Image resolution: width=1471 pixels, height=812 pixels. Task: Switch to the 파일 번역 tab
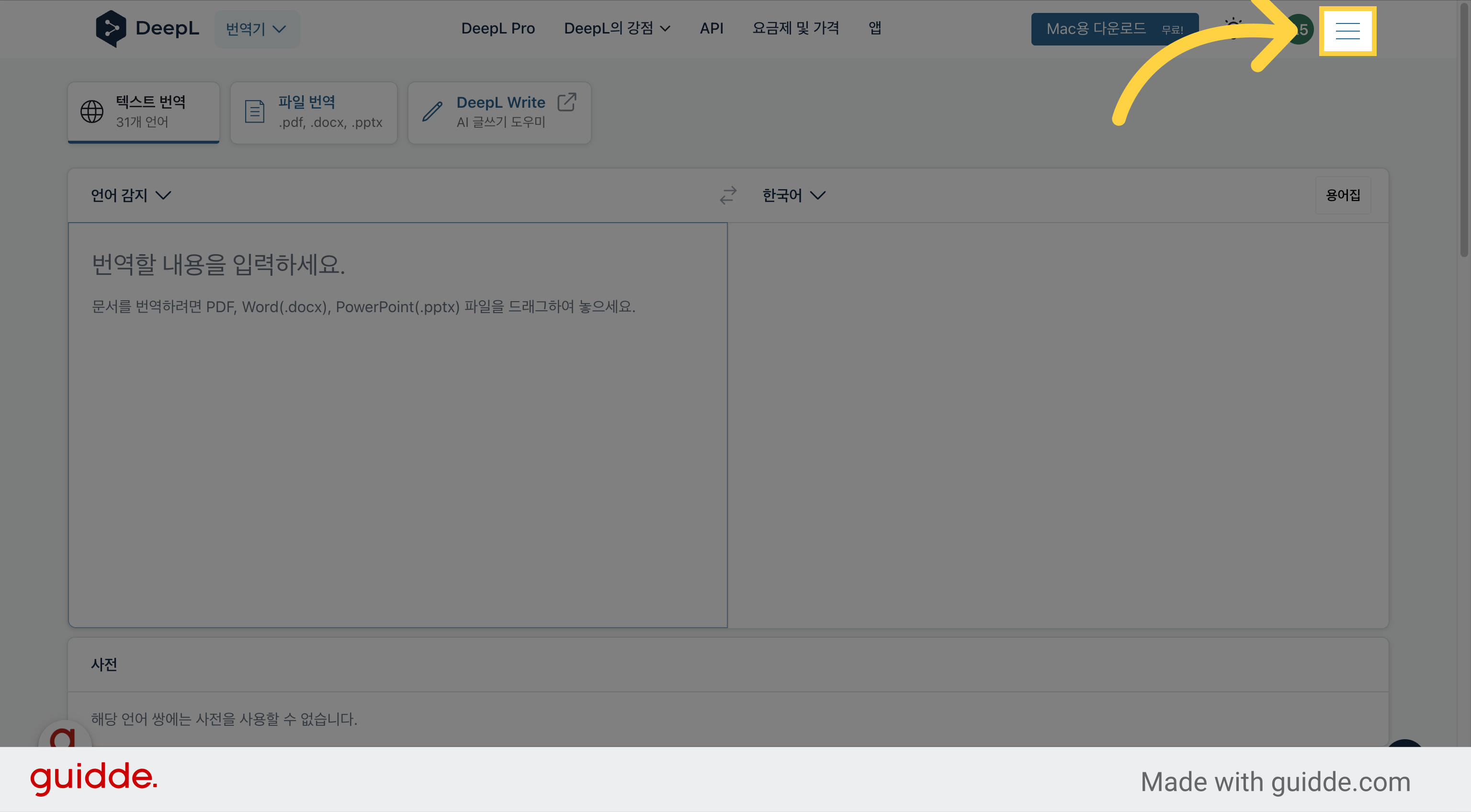pyautogui.click(x=314, y=112)
